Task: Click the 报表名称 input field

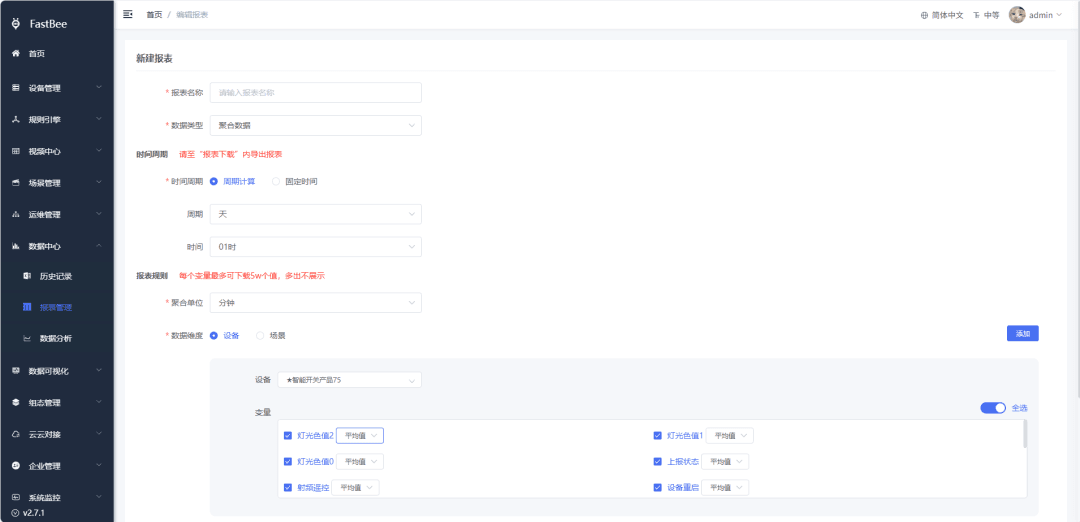Action: click(315, 92)
